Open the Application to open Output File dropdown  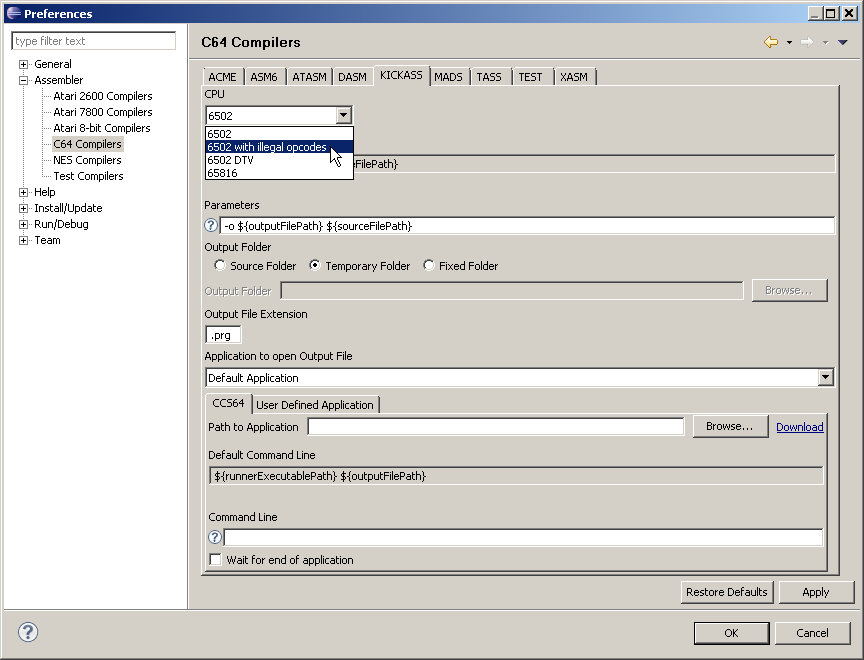click(825, 378)
